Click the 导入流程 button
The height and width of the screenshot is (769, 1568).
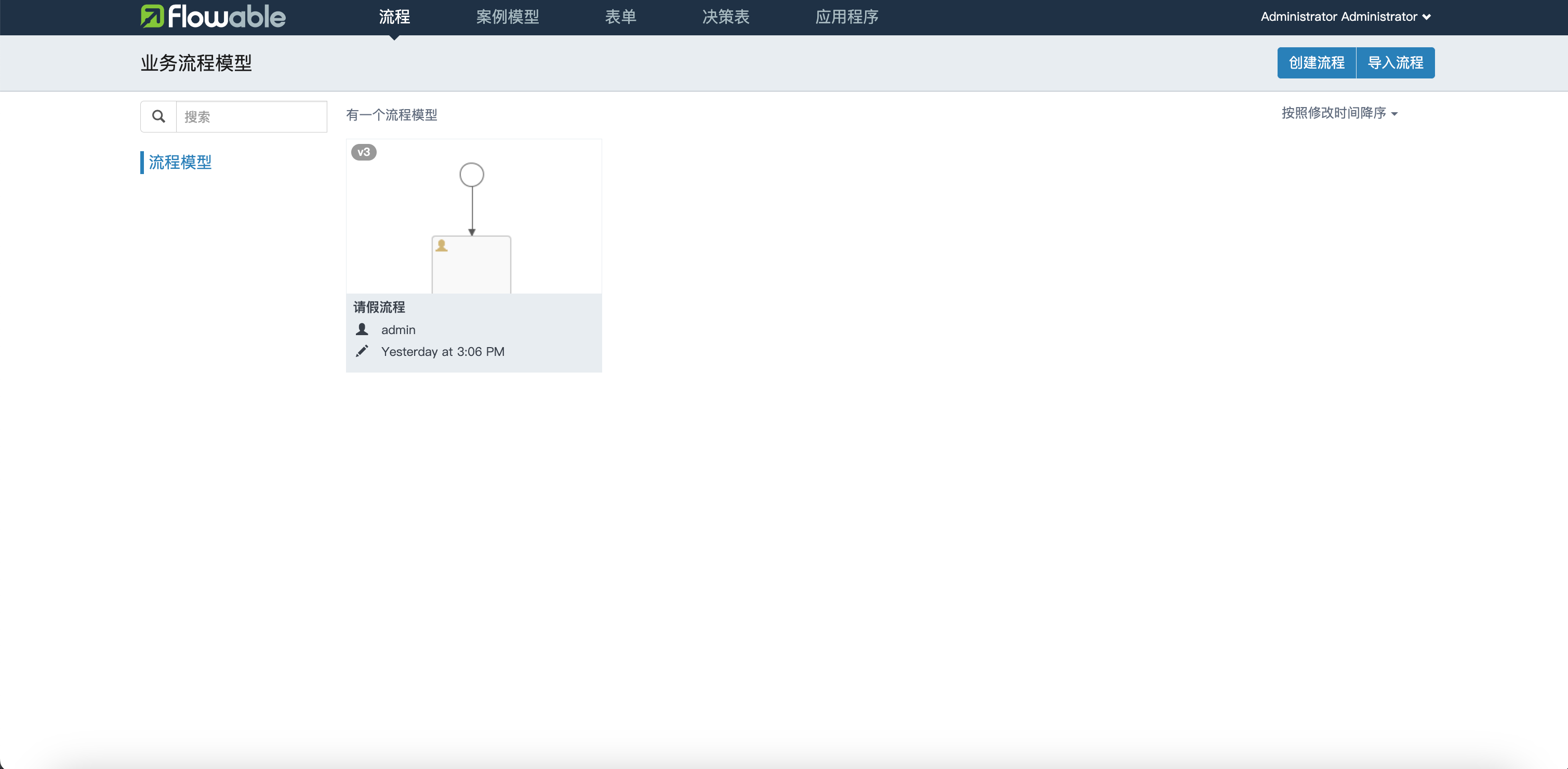tap(1395, 63)
